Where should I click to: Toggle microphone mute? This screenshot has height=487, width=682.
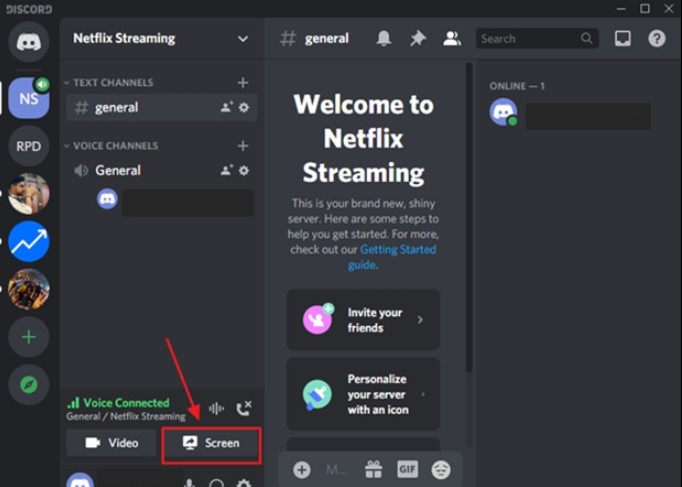189,483
